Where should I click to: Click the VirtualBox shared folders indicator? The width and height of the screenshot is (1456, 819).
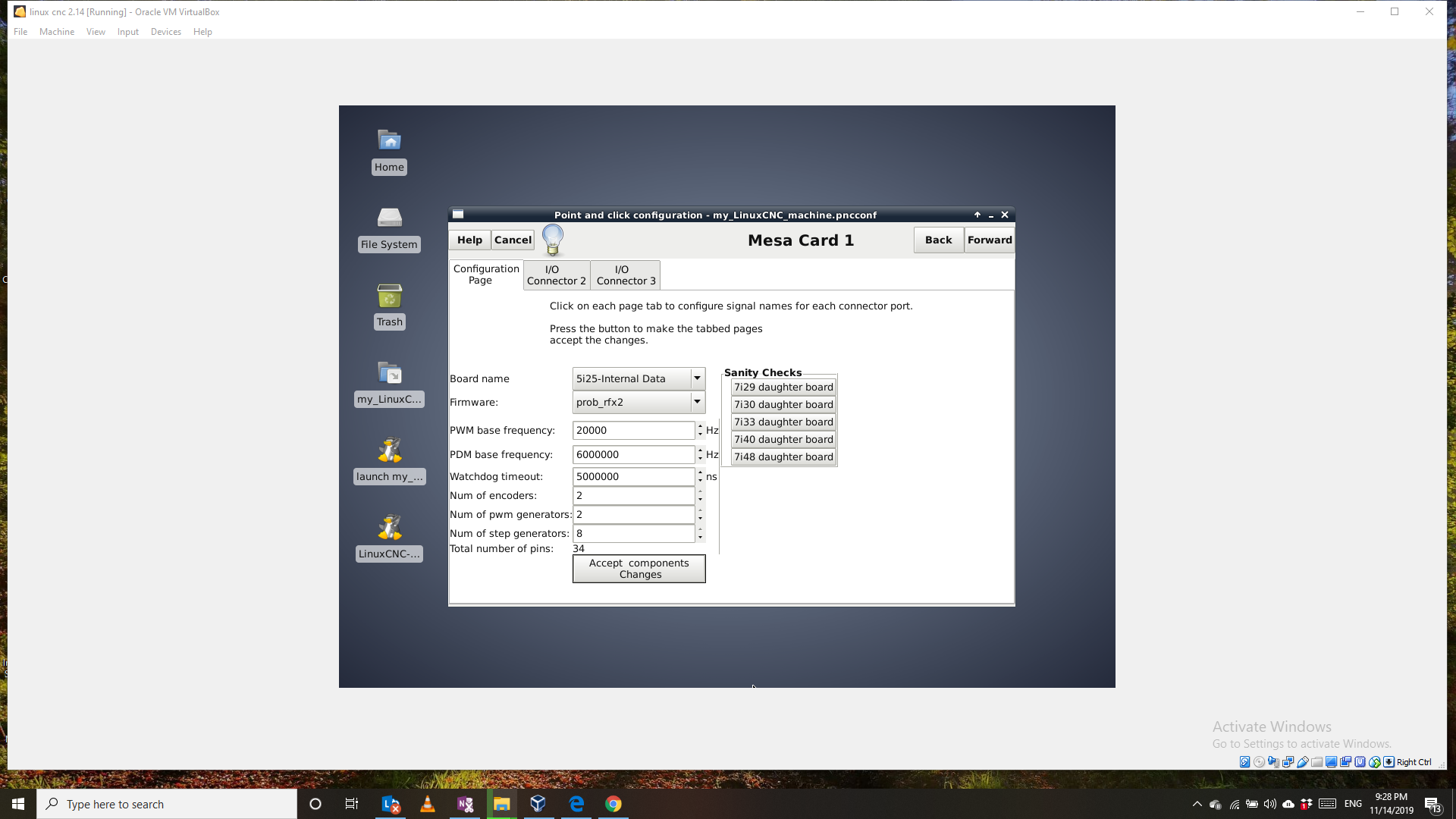pyautogui.click(x=1316, y=762)
